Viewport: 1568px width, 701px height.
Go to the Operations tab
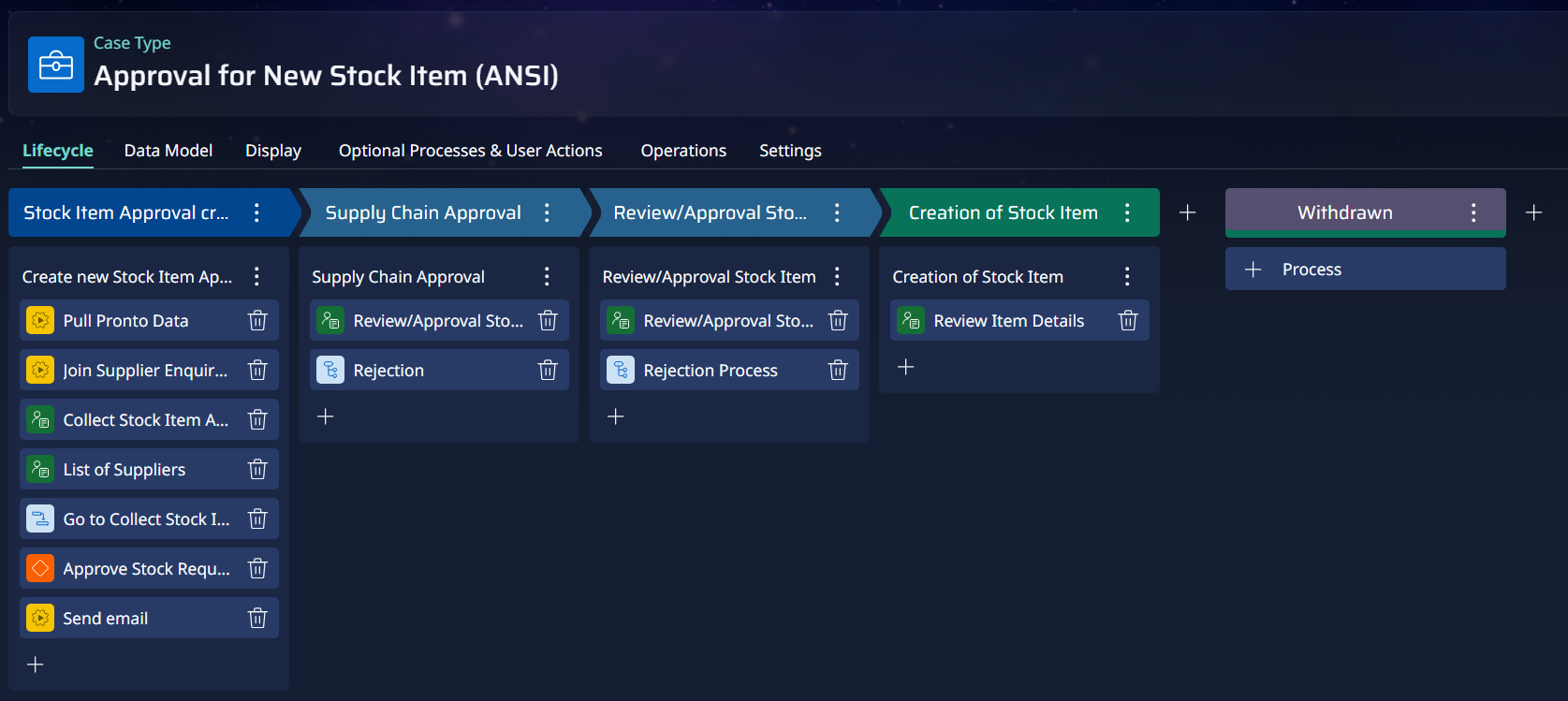(683, 151)
